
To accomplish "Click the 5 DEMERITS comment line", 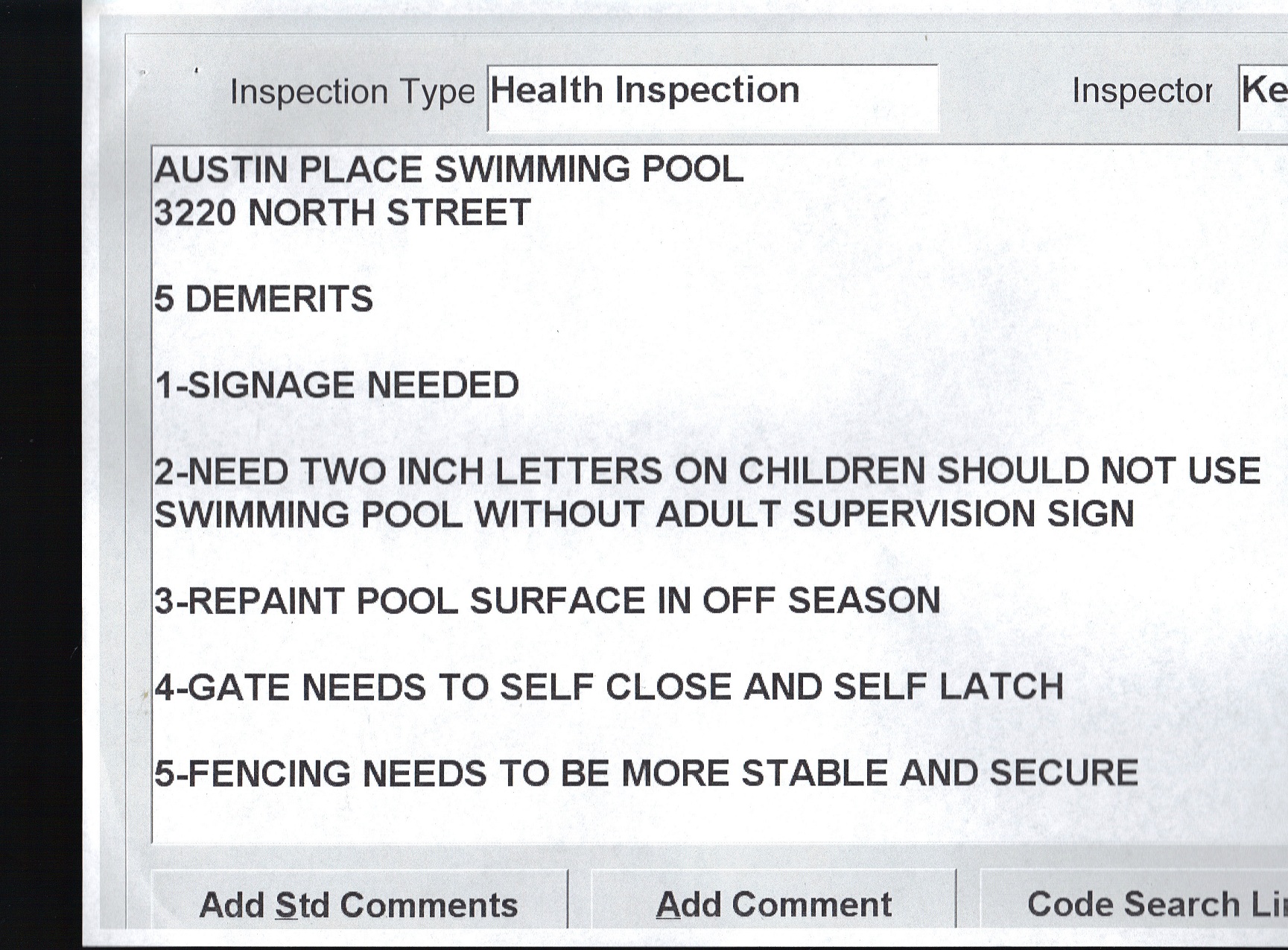I will [263, 300].
